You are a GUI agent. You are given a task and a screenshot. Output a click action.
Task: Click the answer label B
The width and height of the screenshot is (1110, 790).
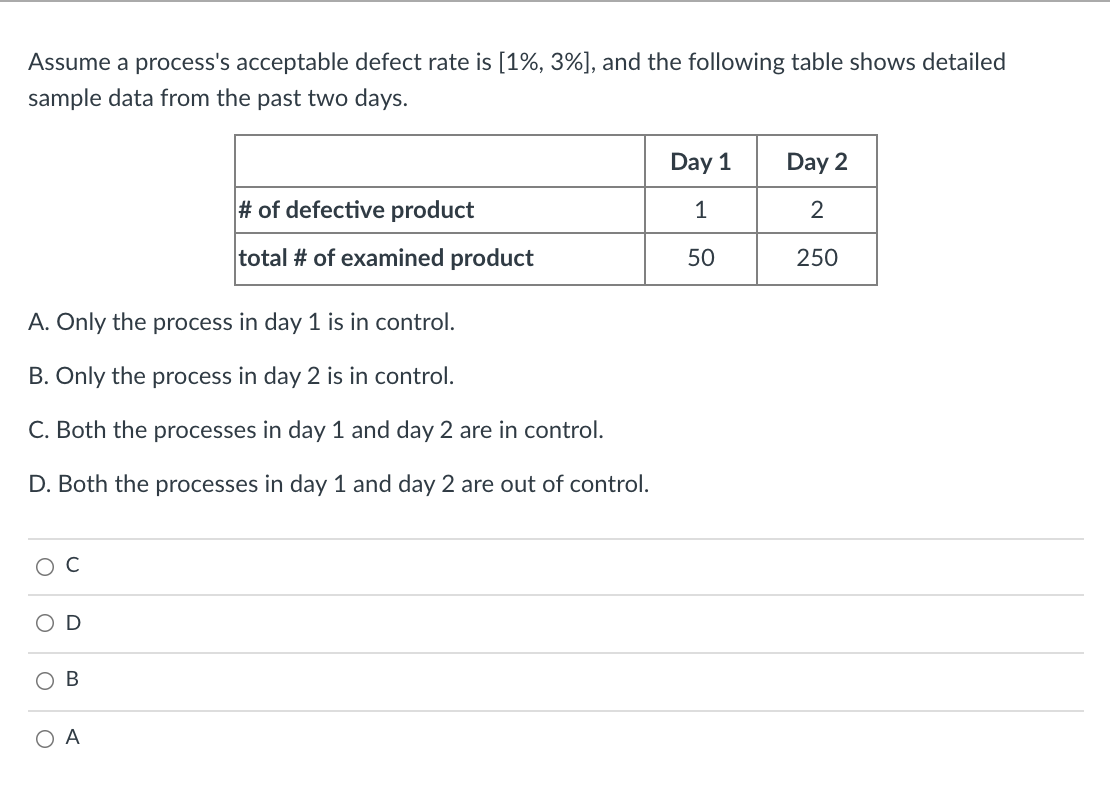tap(70, 680)
